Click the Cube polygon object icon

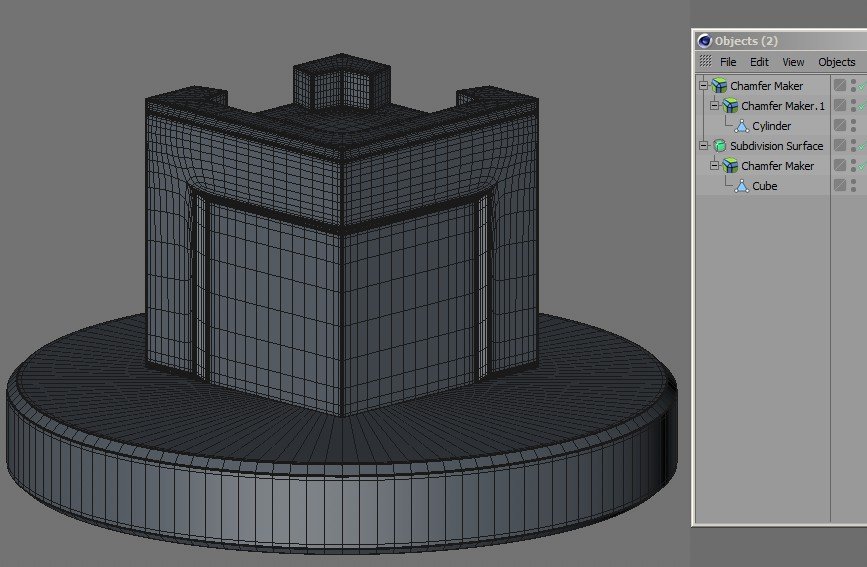741,186
